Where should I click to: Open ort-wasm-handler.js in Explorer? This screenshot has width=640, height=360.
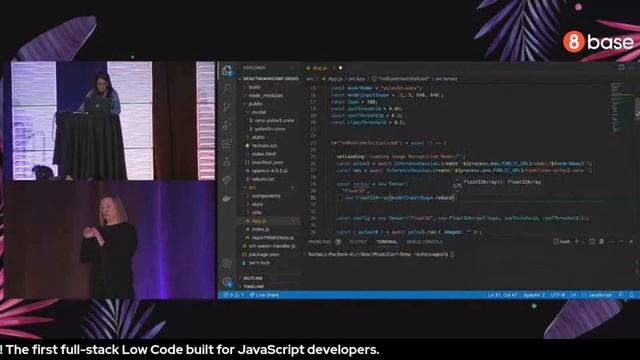(x=272, y=246)
